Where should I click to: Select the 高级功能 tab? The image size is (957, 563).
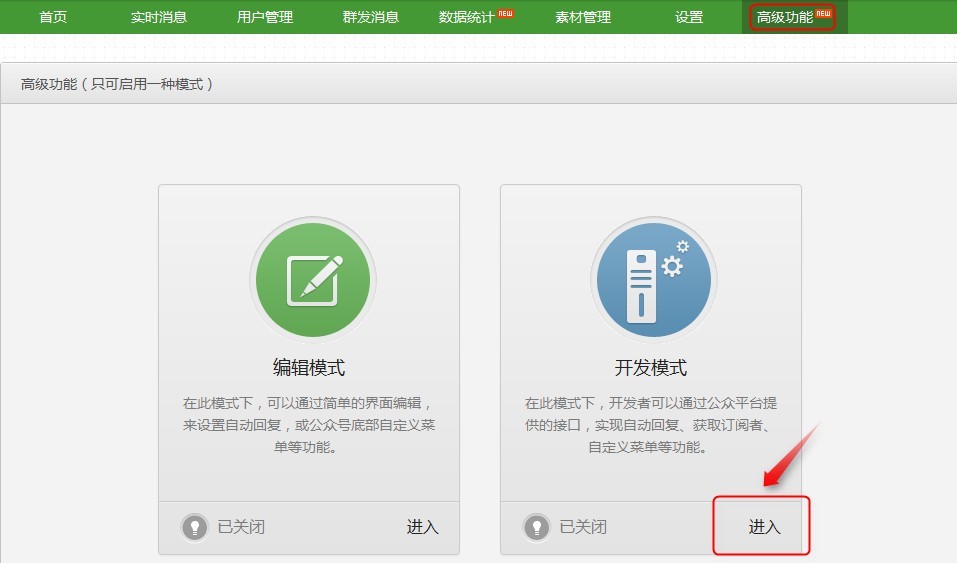coord(785,17)
